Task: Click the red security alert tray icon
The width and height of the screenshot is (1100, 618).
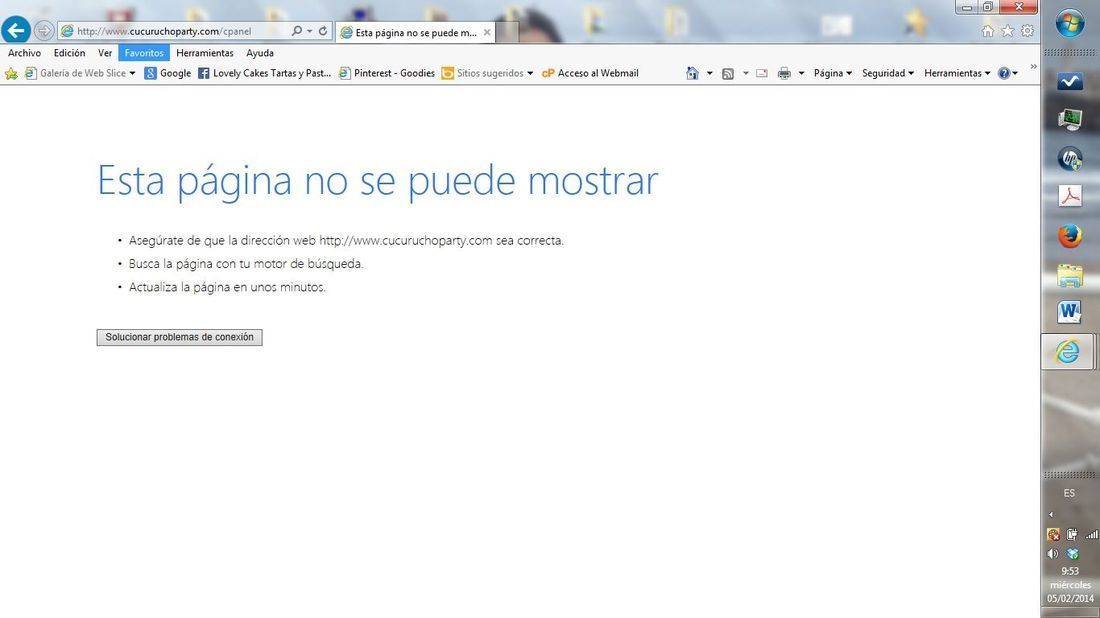Action: click(x=1053, y=535)
